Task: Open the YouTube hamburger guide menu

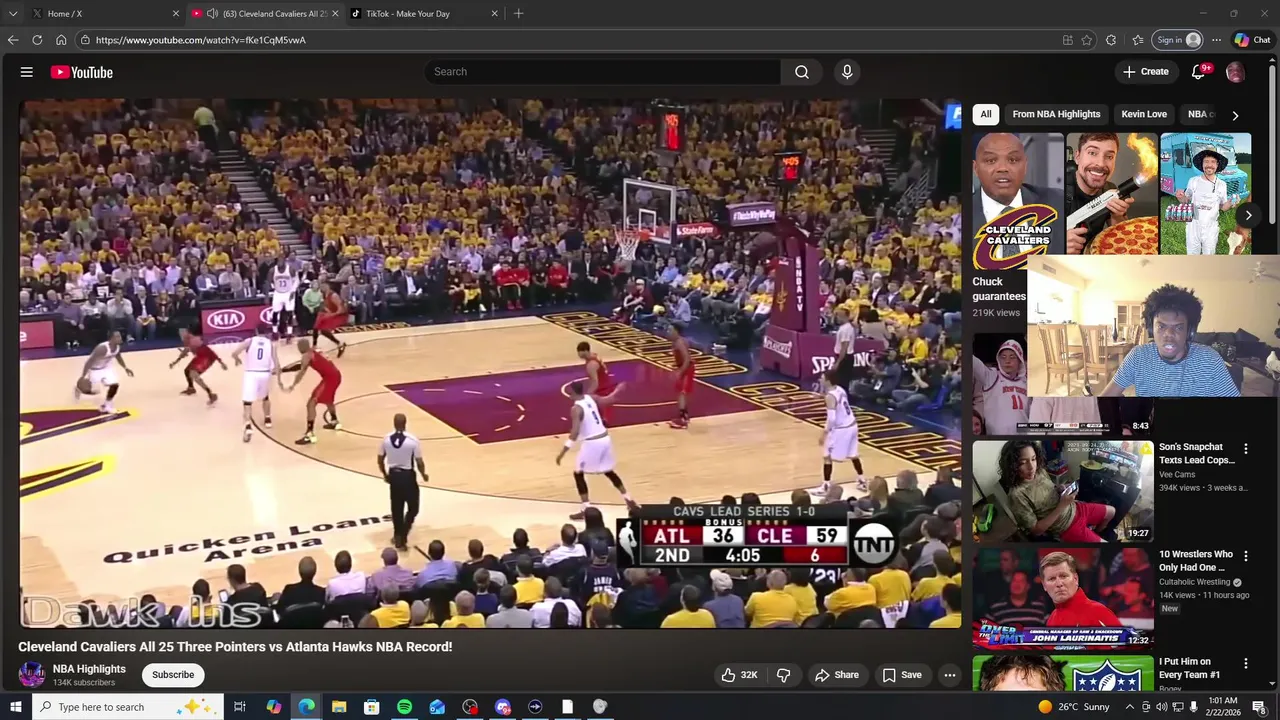Action: click(27, 72)
